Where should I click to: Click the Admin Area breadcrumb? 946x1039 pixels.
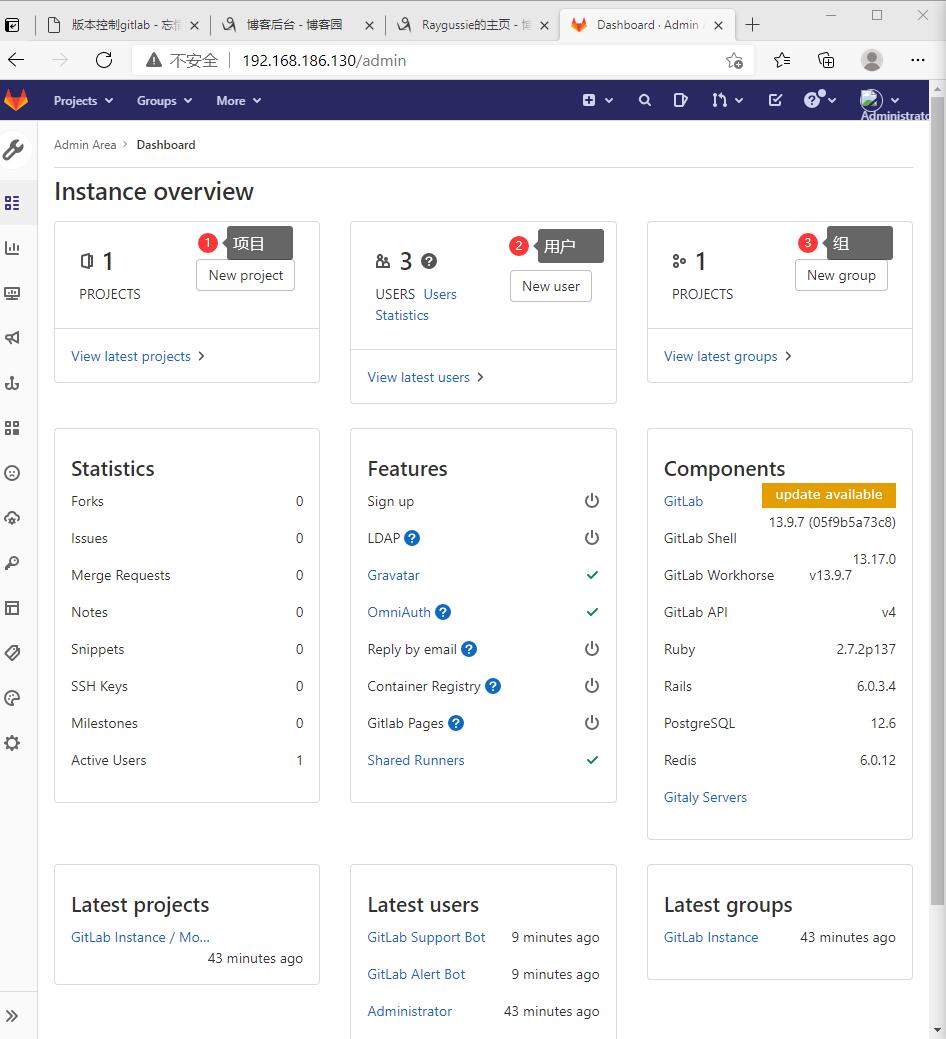click(85, 145)
